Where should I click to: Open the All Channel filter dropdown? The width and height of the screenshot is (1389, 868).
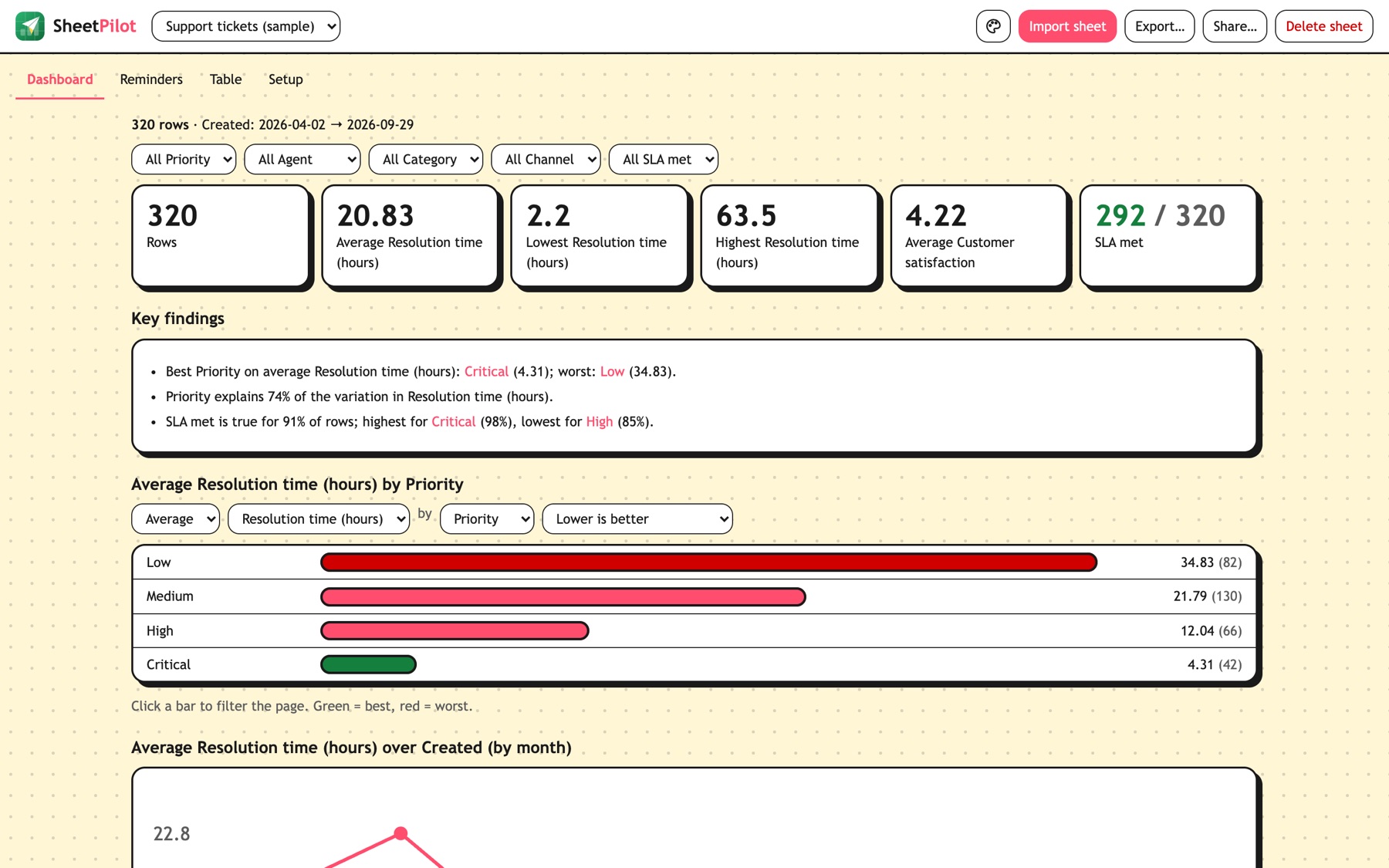[x=546, y=160]
